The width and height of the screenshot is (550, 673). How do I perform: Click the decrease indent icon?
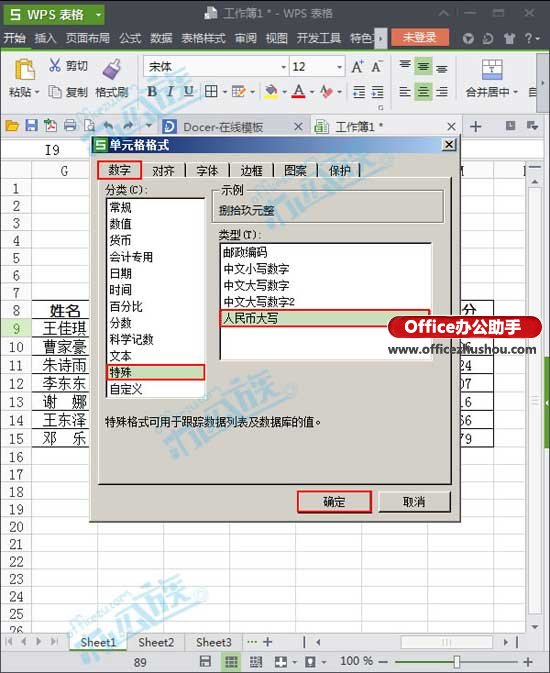click(359, 91)
